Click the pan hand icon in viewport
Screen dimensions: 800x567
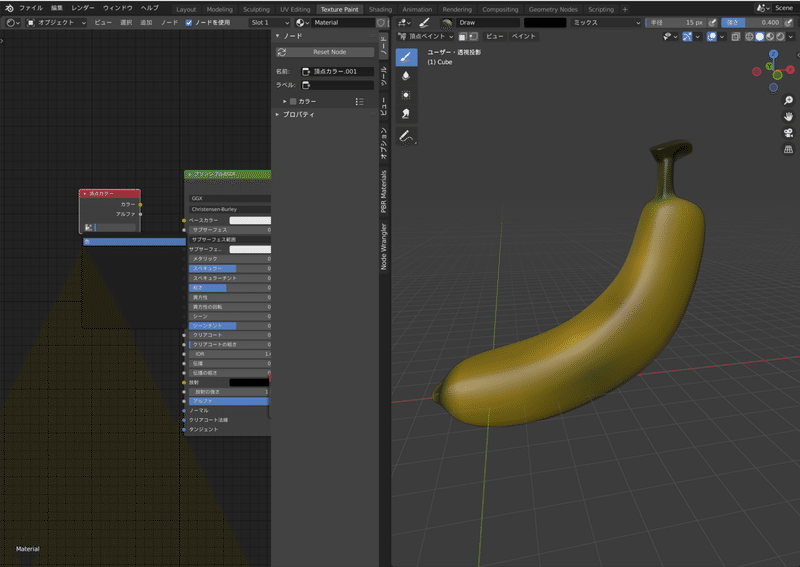coord(788,117)
